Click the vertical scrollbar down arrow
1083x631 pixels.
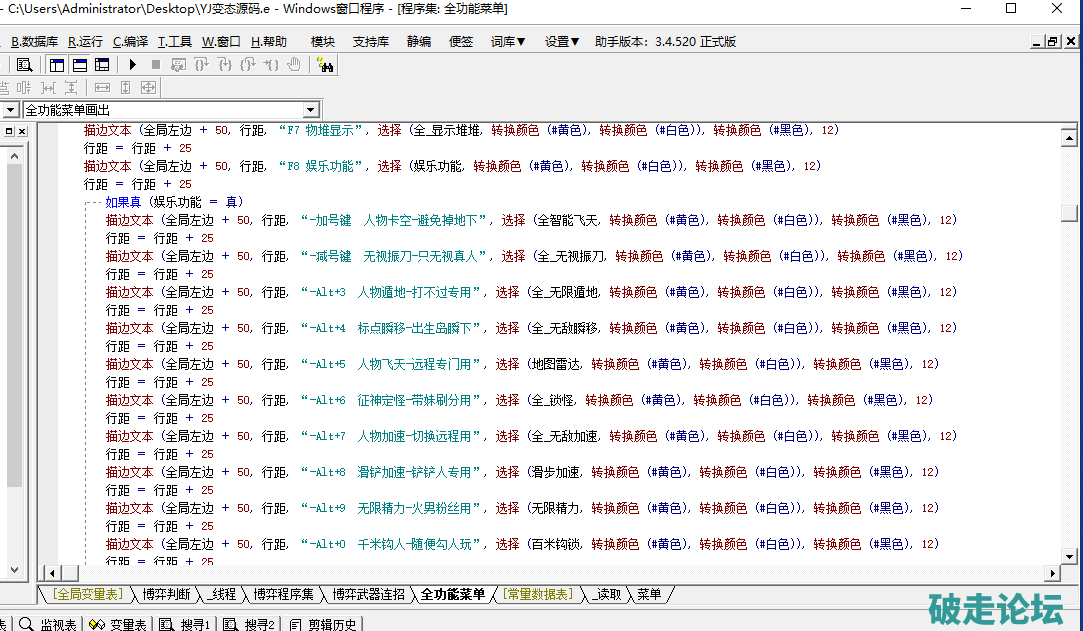(1069, 556)
